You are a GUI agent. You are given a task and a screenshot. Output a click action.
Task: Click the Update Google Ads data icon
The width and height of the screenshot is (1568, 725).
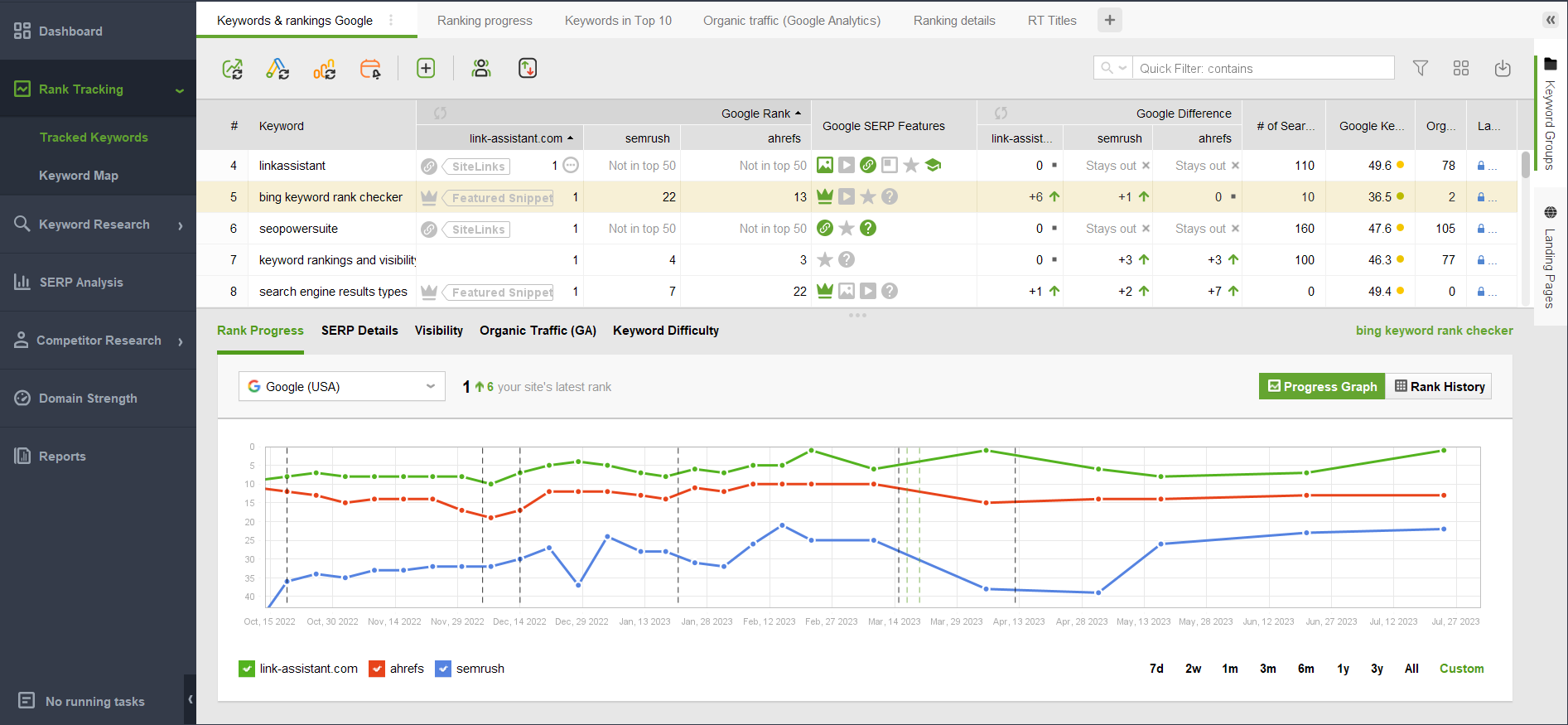[277, 69]
